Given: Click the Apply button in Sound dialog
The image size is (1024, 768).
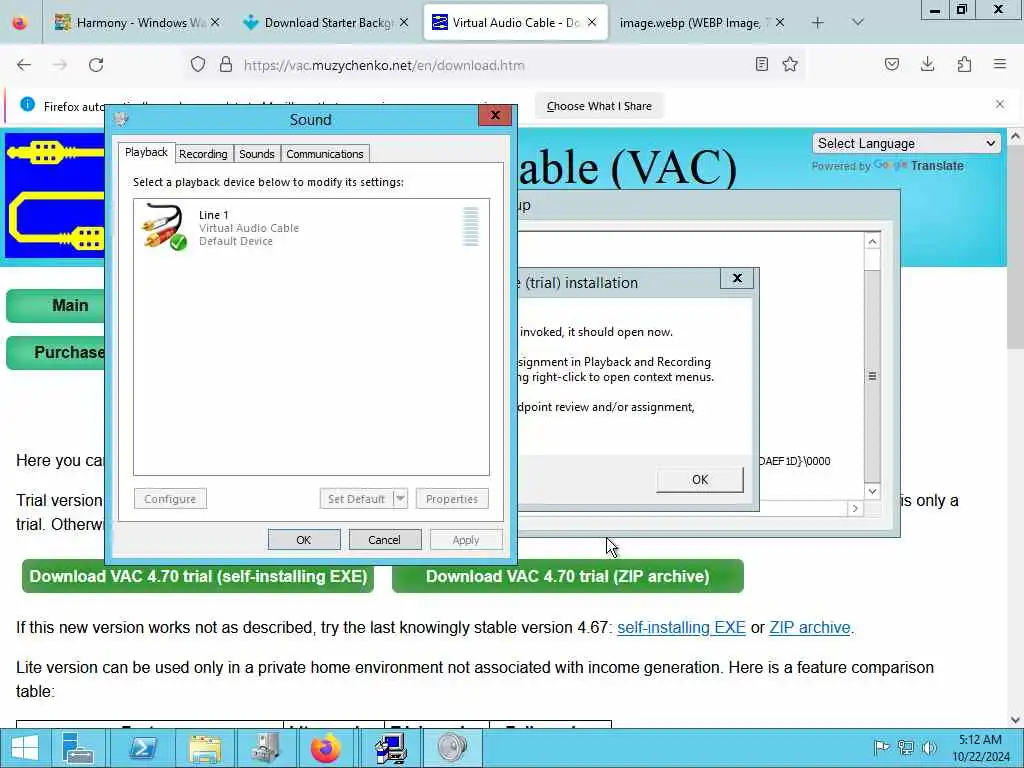Looking at the screenshot, I should (466, 540).
